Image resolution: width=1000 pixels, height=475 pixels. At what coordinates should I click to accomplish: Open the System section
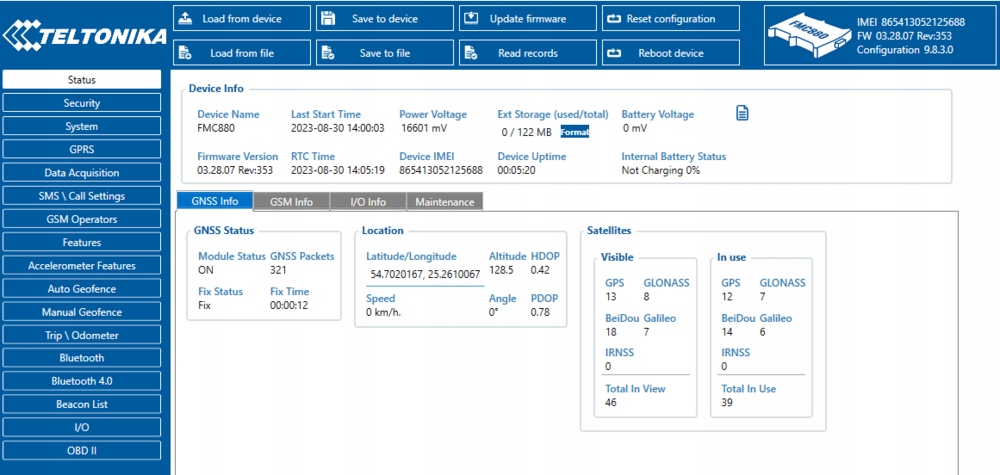coord(82,126)
